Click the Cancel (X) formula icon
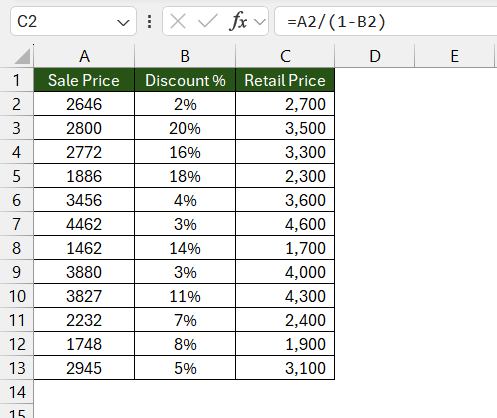Viewport: 497px width, 418px height. coord(178,22)
